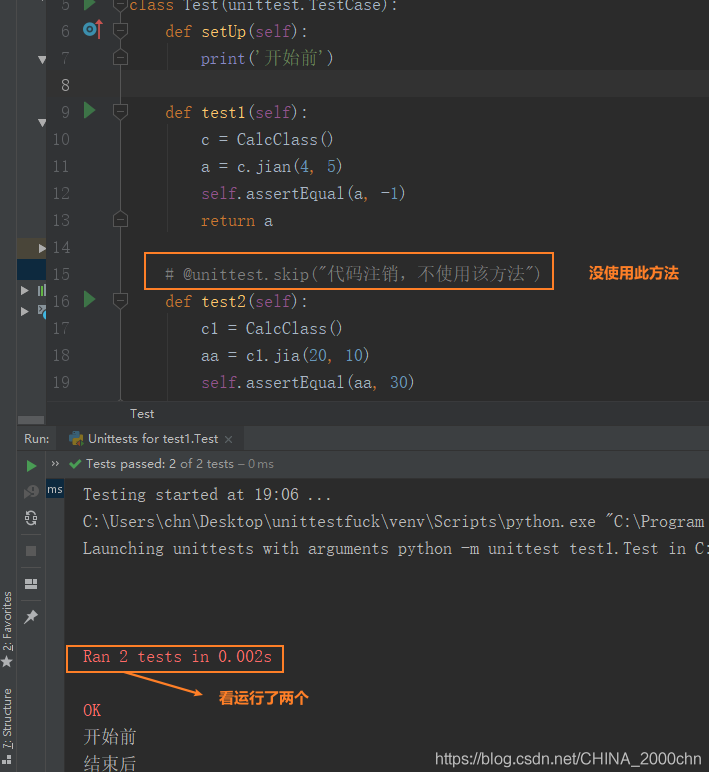709x772 pixels.
Task: Click the 开始前 console output line
Action: [110, 737]
